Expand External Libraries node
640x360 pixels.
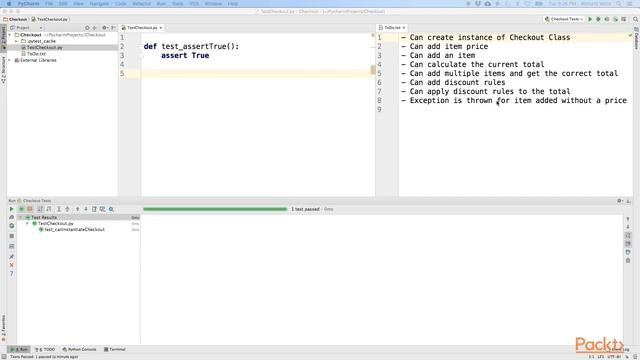tap(10, 60)
